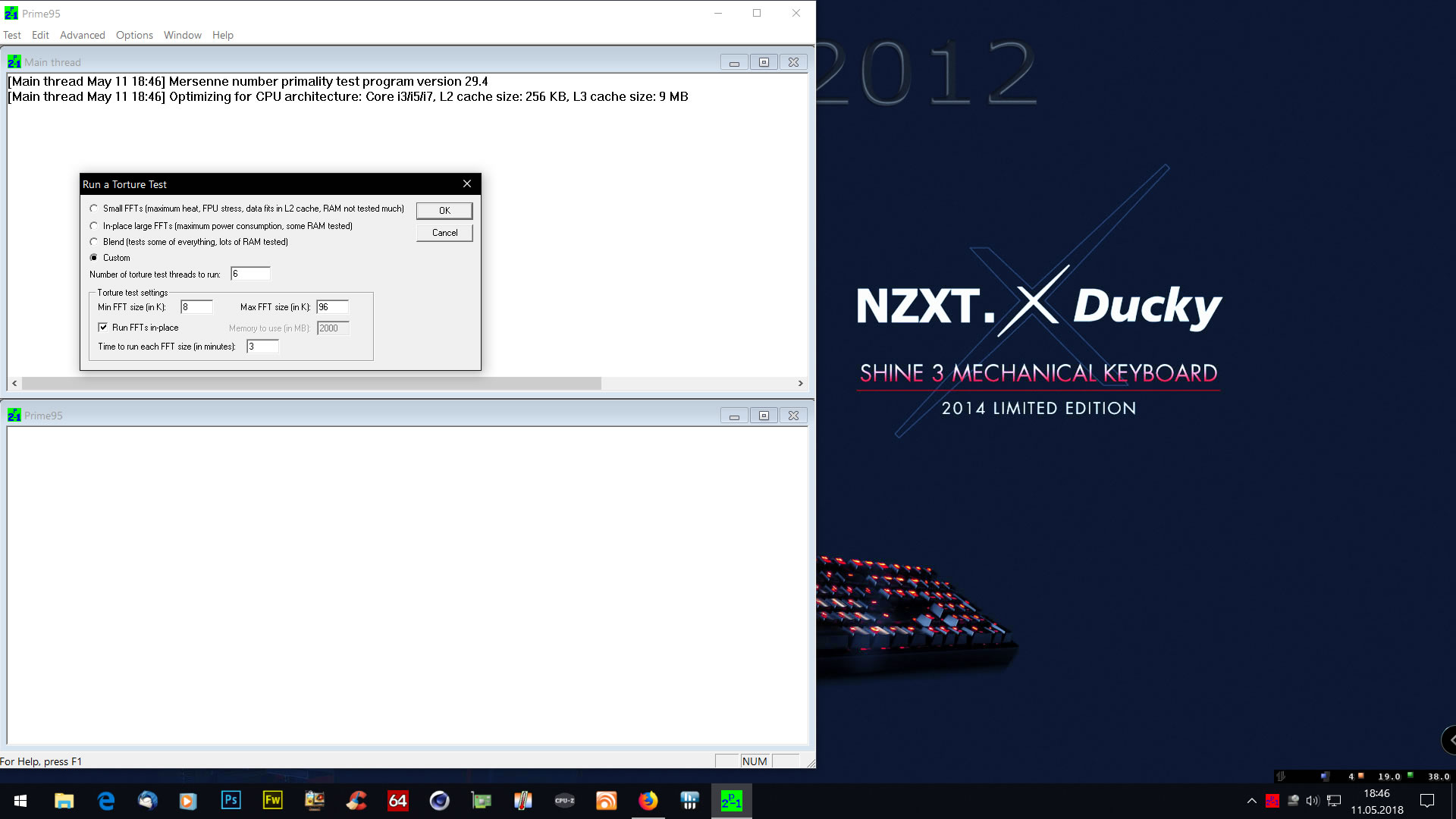Image resolution: width=1456 pixels, height=819 pixels.
Task: Click the red Prime95 system tray icon
Action: click(1272, 801)
